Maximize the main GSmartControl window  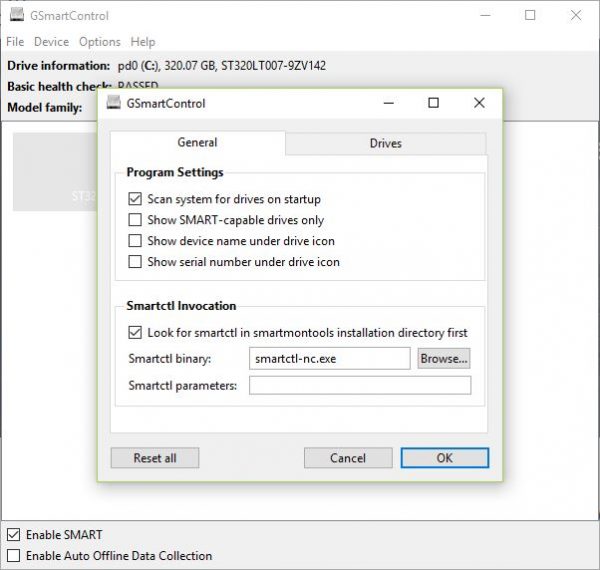(x=530, y=15)
